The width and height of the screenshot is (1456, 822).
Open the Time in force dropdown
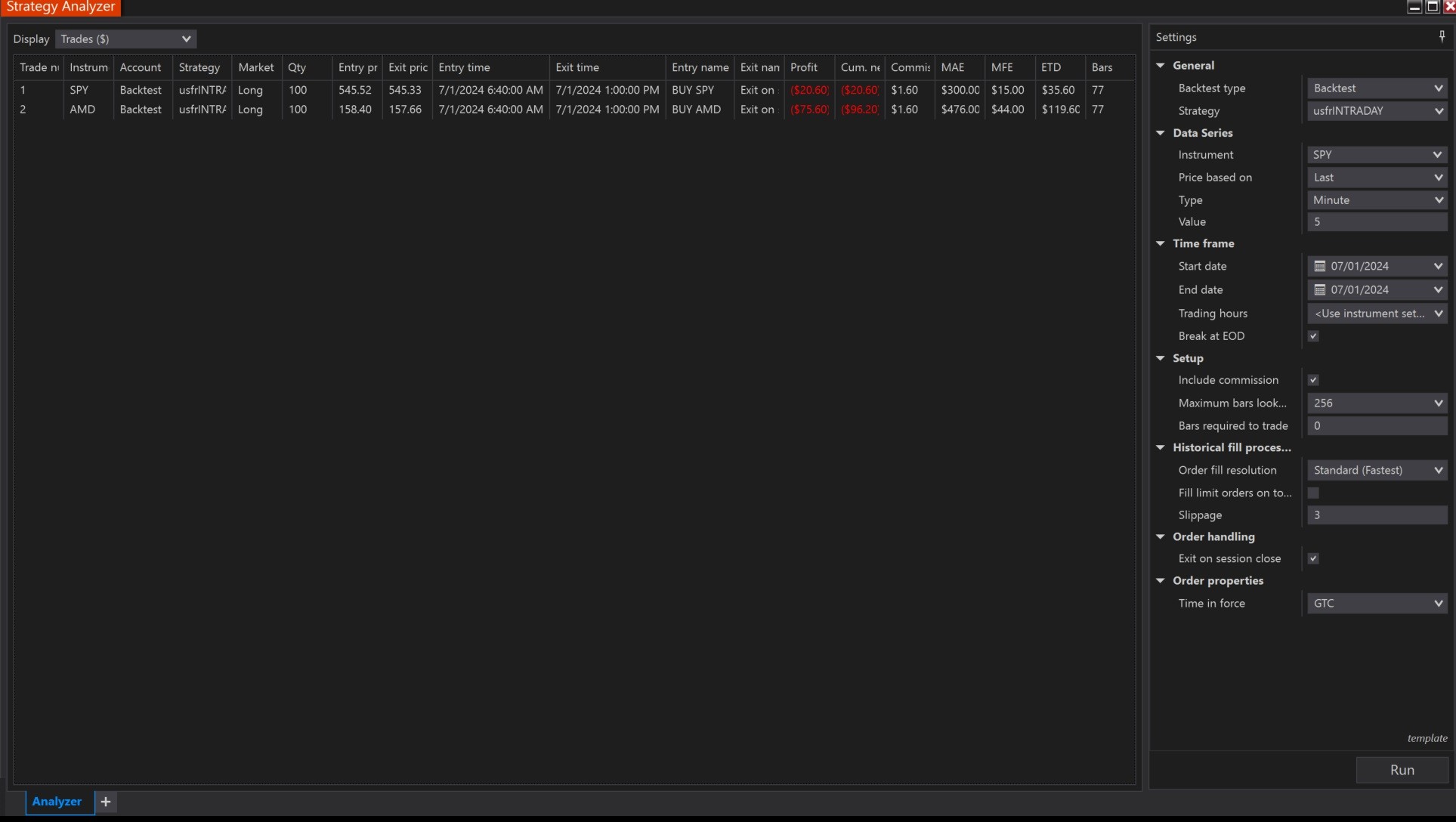click(1377, 603)
